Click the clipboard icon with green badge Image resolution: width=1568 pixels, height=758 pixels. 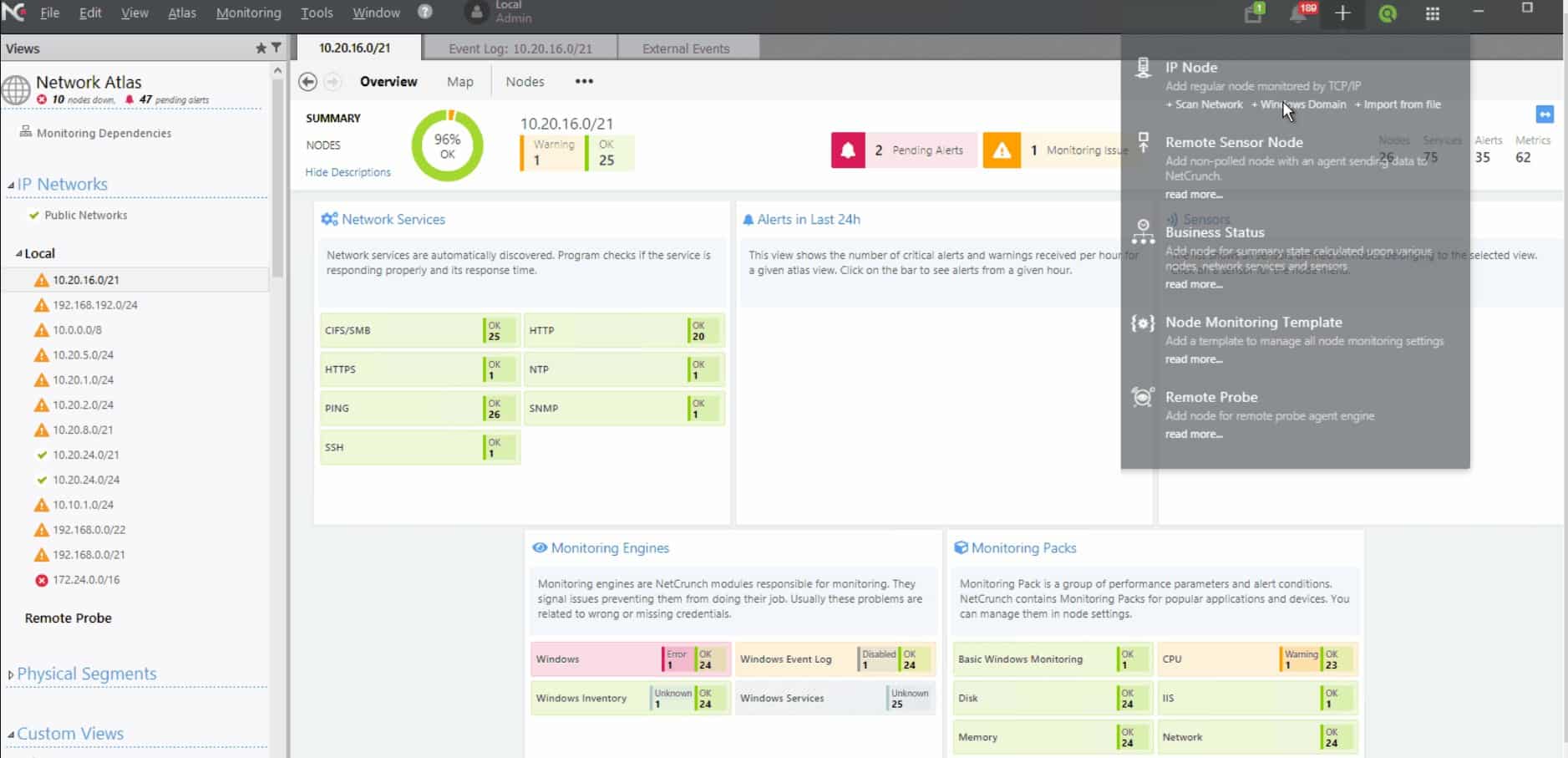1254,13
